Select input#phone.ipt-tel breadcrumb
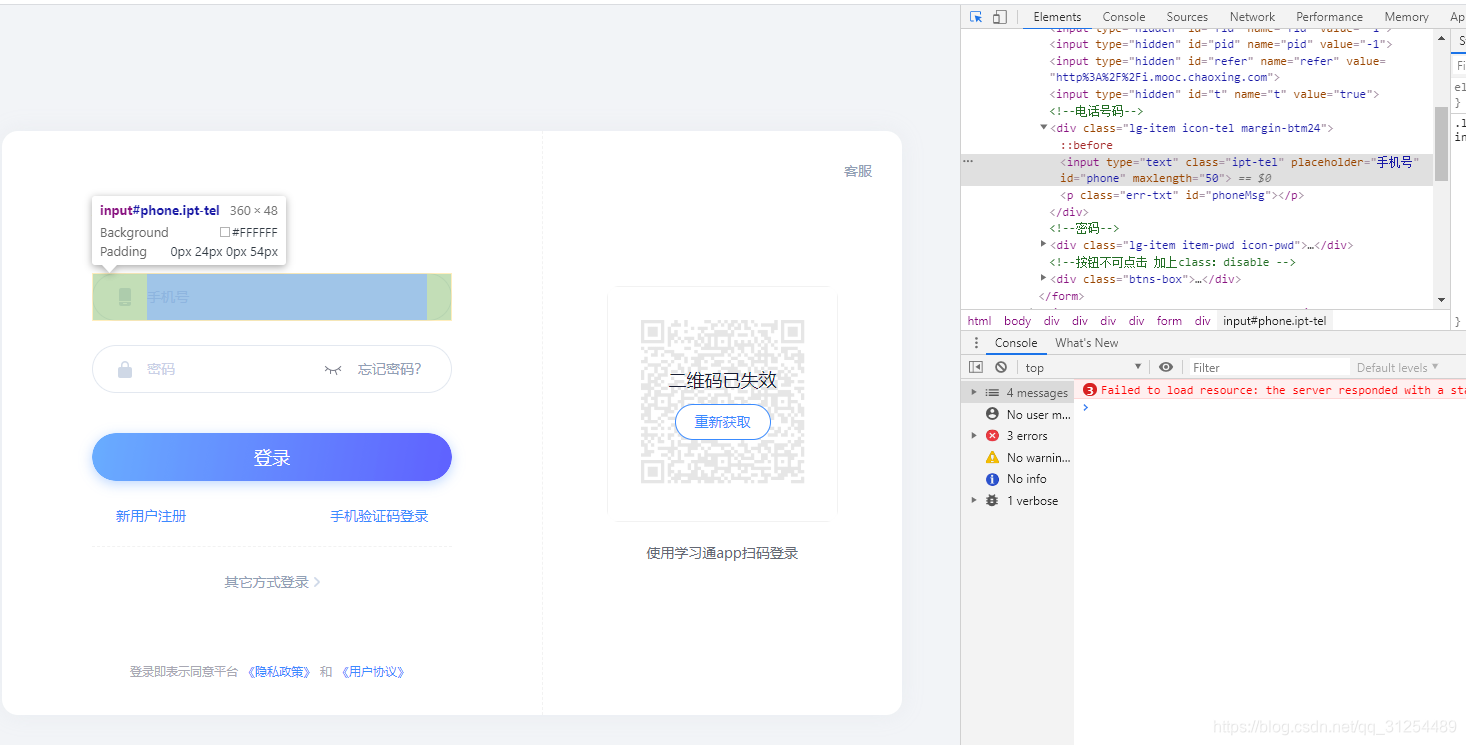 pos(1274,321)
